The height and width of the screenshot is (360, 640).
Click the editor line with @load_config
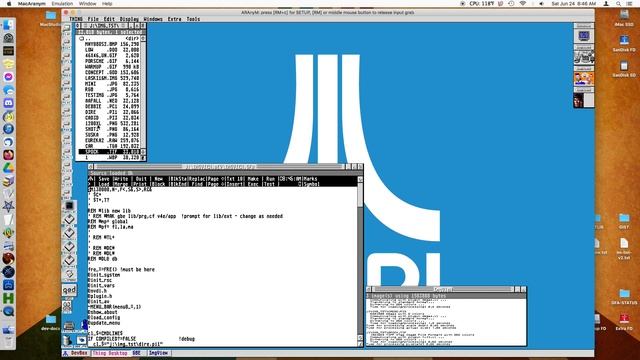pyautogui.click(x=104, y=317)
